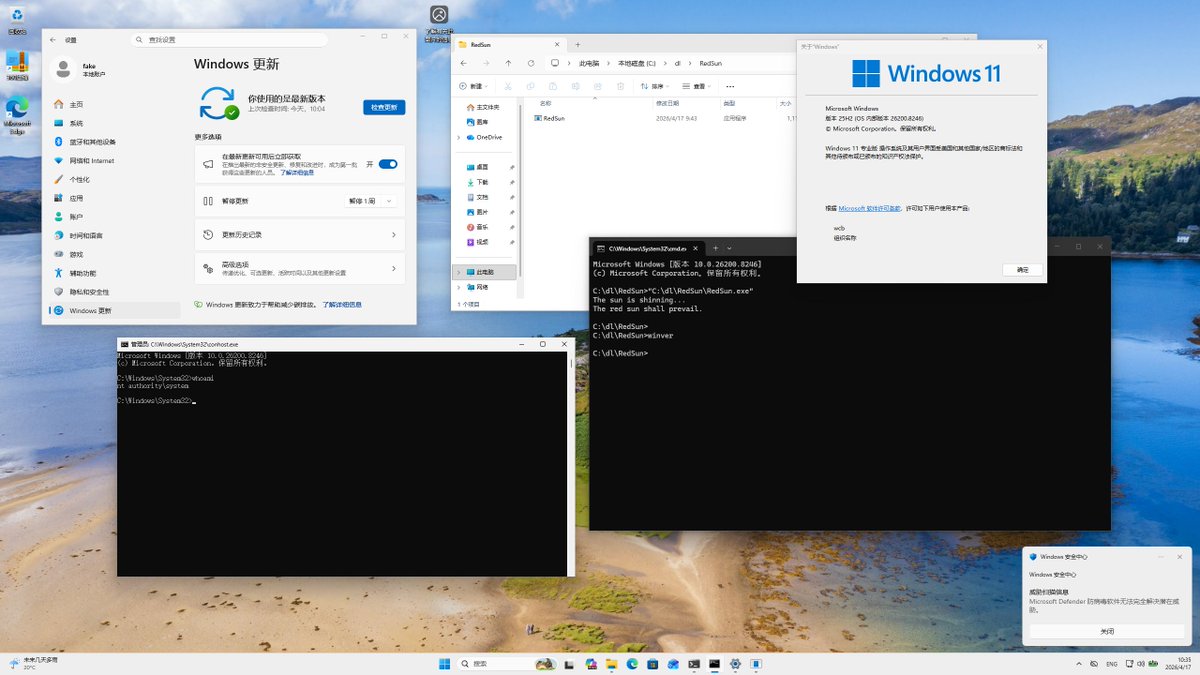1200x675 pixels.
Task: Click 了解详细信息 link about carbon emissions
Action: click(x=342, y=304)
